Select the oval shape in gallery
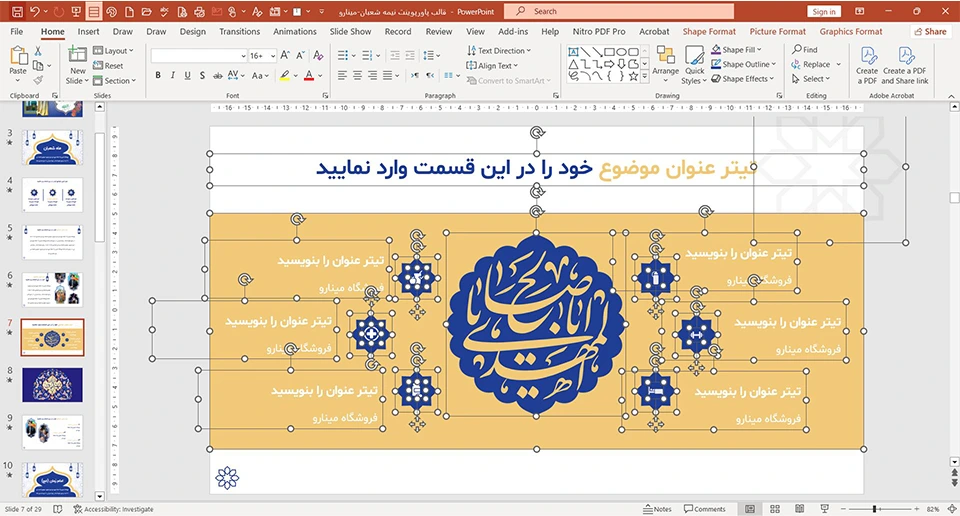The width and height of the screenshot is (960, 516). tap(621, 52)
